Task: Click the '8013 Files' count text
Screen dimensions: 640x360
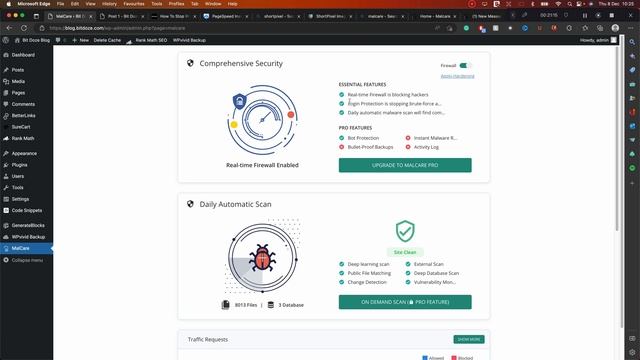Action: (x=246, y=305)
